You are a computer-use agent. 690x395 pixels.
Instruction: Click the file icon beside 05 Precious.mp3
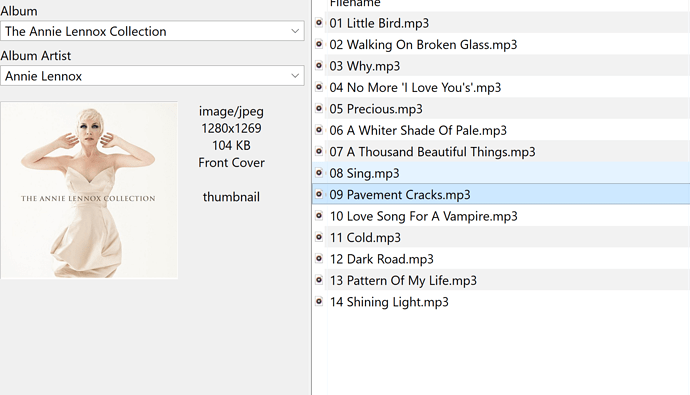pyautogui.click(x=319, y=108)
